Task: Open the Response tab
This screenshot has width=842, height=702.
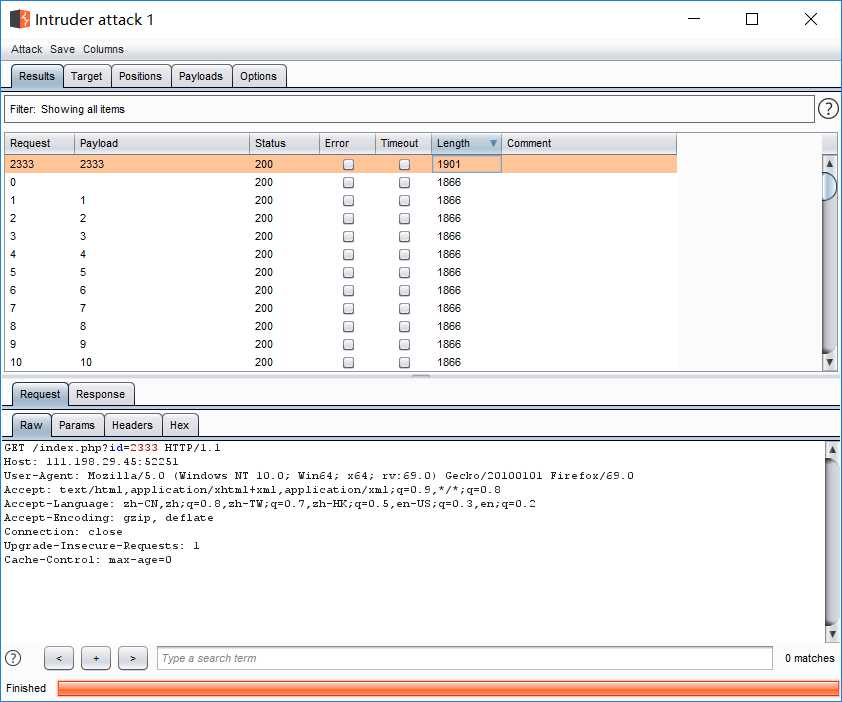Action: (100, 394)
